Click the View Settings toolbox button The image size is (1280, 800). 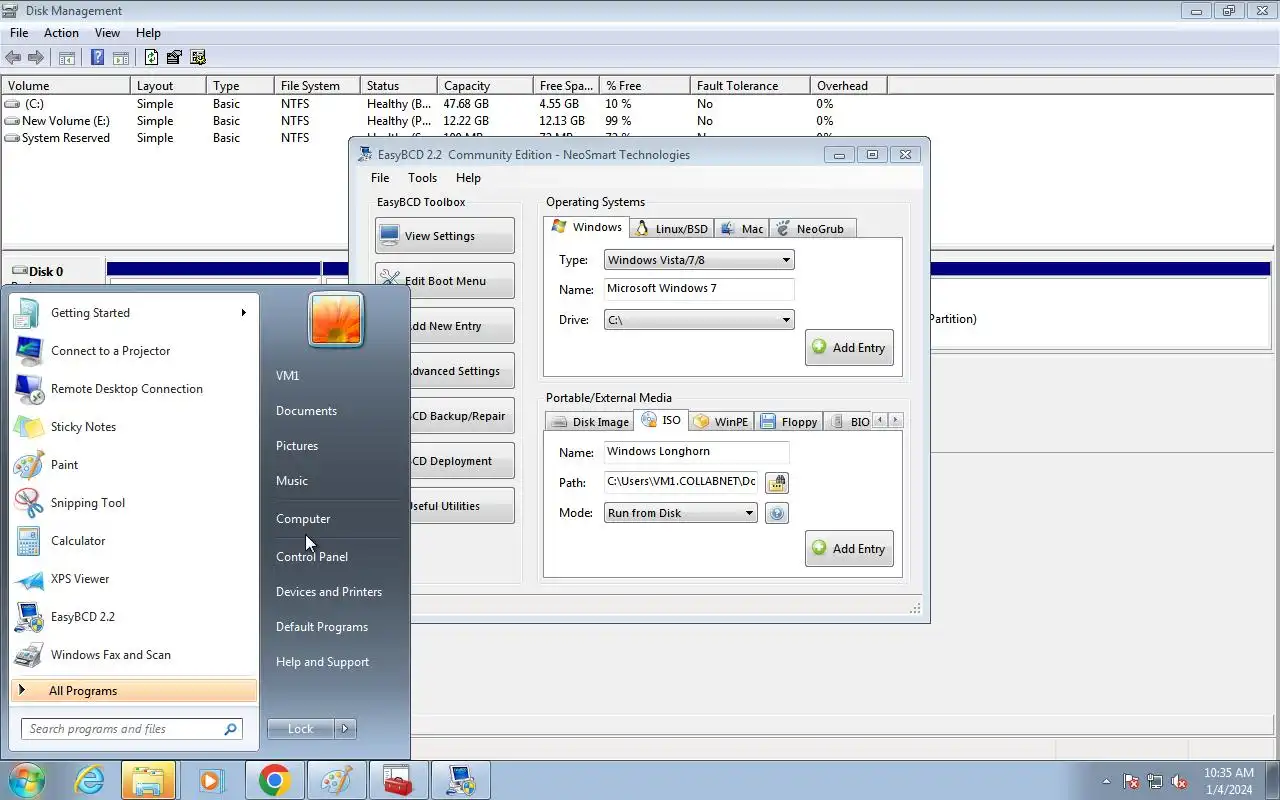point(445,236)
